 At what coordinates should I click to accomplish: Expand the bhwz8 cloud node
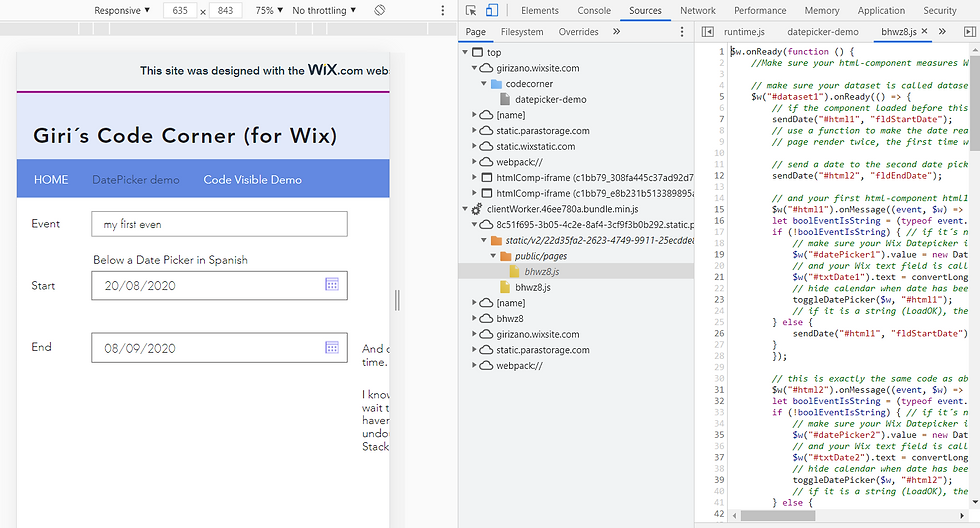(x=474, y=319)
